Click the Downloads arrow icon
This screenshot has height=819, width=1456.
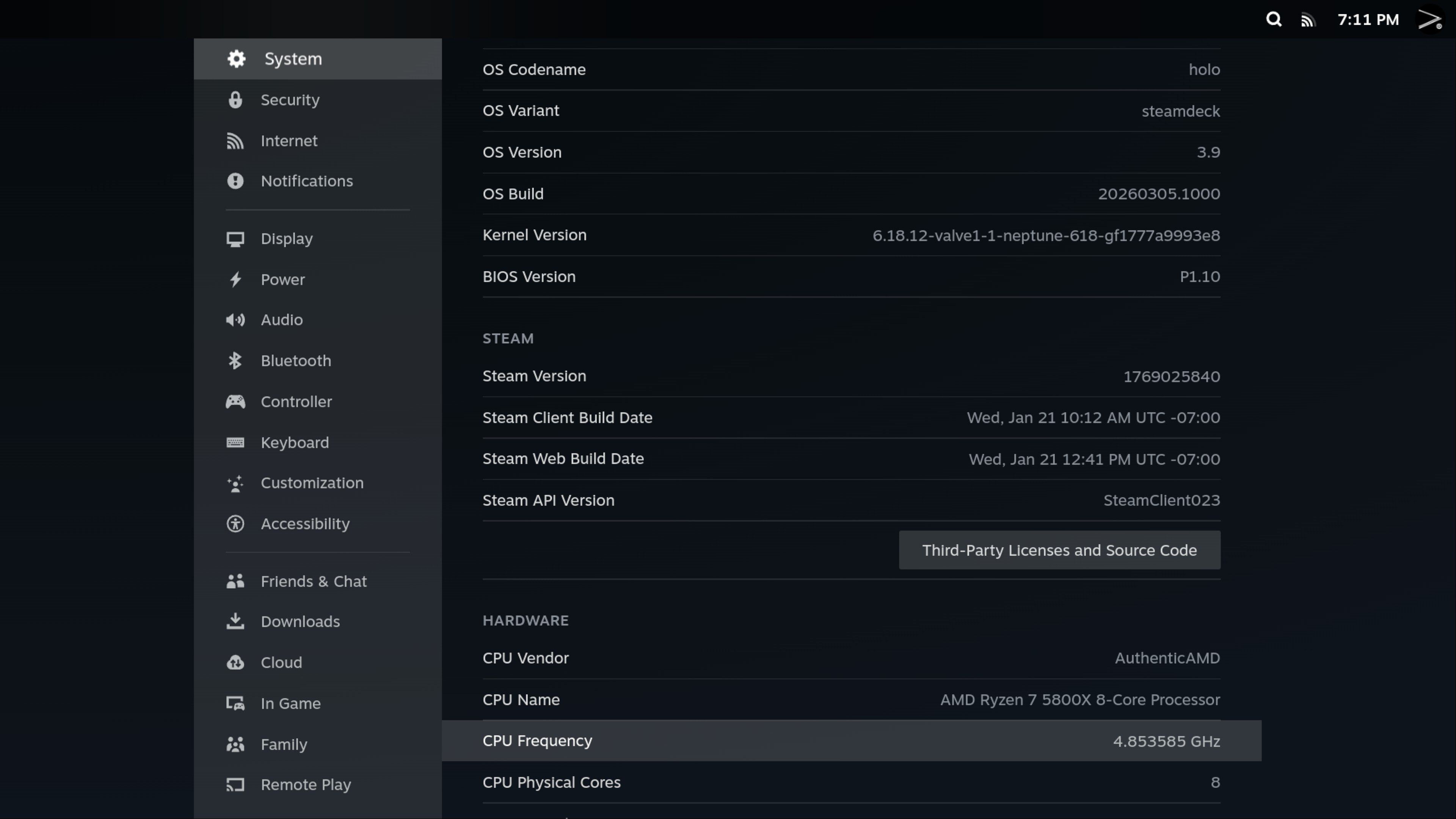click(x=235, y=621)
